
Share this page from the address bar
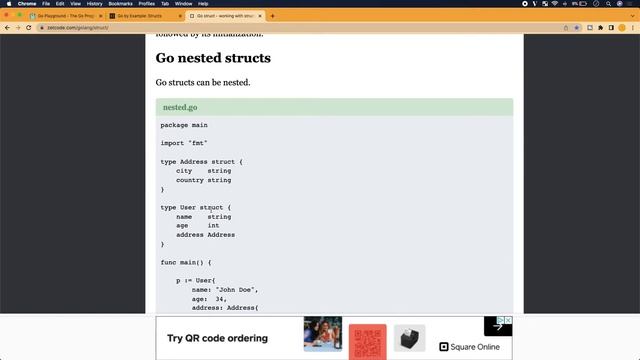click(566, 28)
